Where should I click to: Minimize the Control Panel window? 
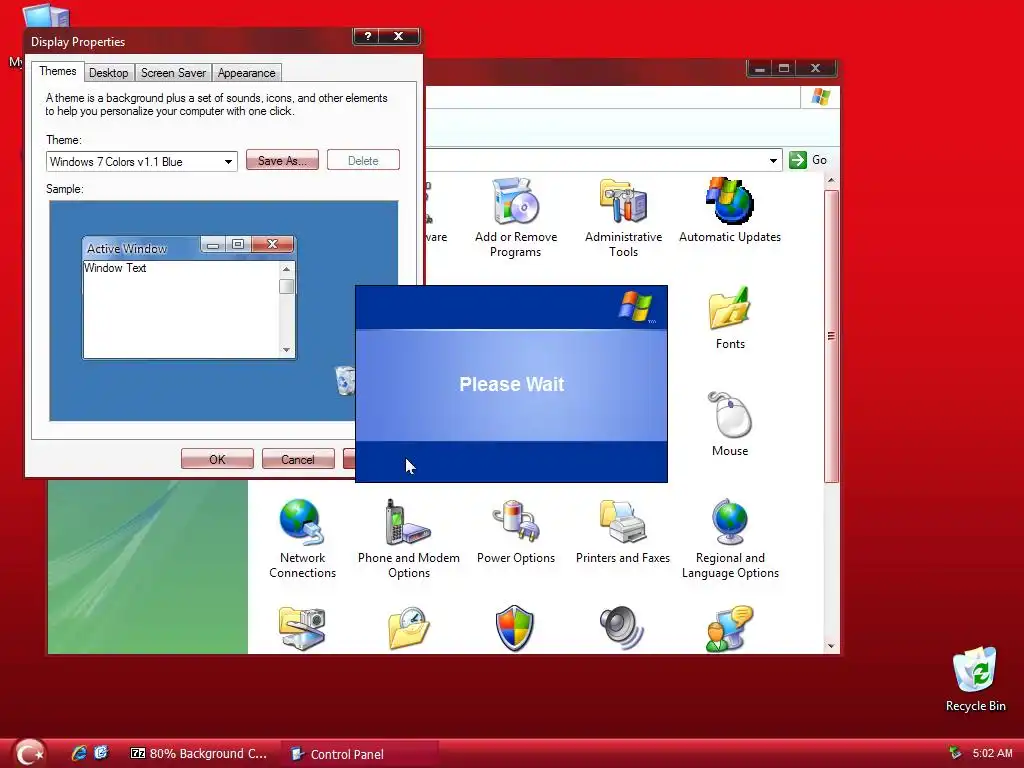[760, 68]
